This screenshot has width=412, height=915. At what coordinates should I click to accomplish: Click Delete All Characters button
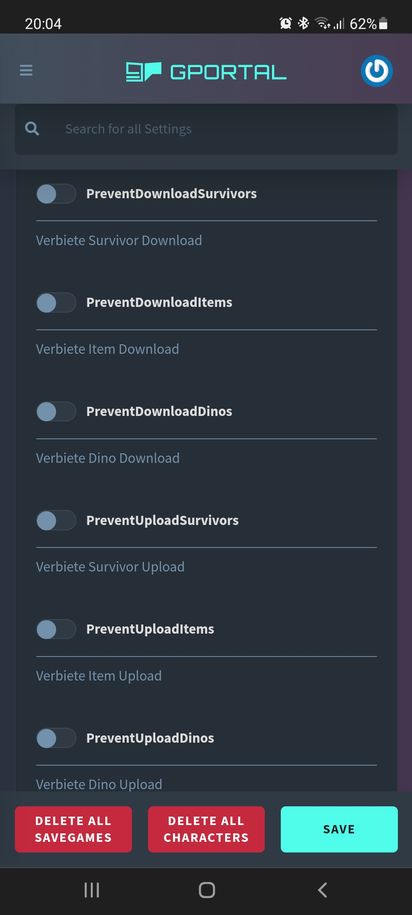(x=206, y=829)
